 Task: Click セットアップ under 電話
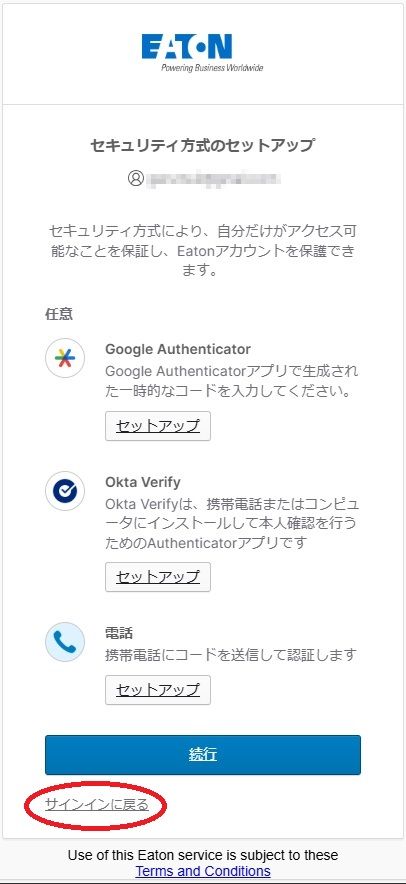tap(158, 690)
